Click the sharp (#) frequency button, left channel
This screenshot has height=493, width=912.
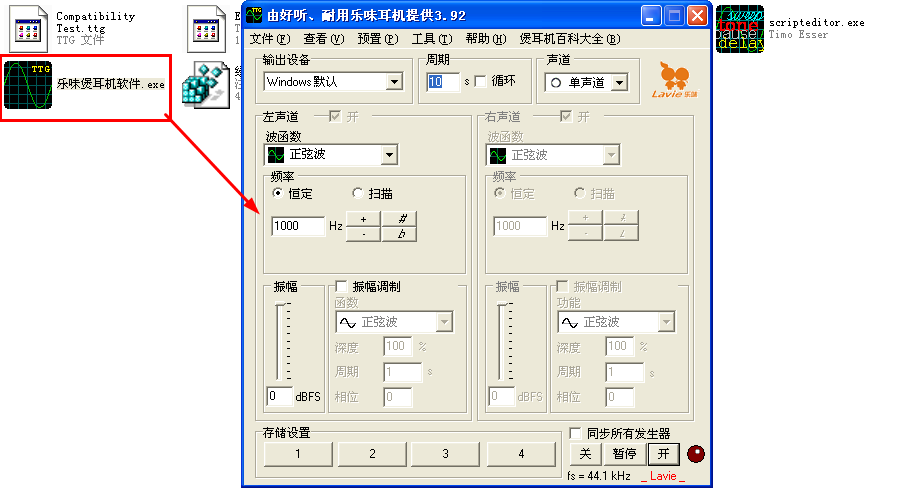pos(400,219)
